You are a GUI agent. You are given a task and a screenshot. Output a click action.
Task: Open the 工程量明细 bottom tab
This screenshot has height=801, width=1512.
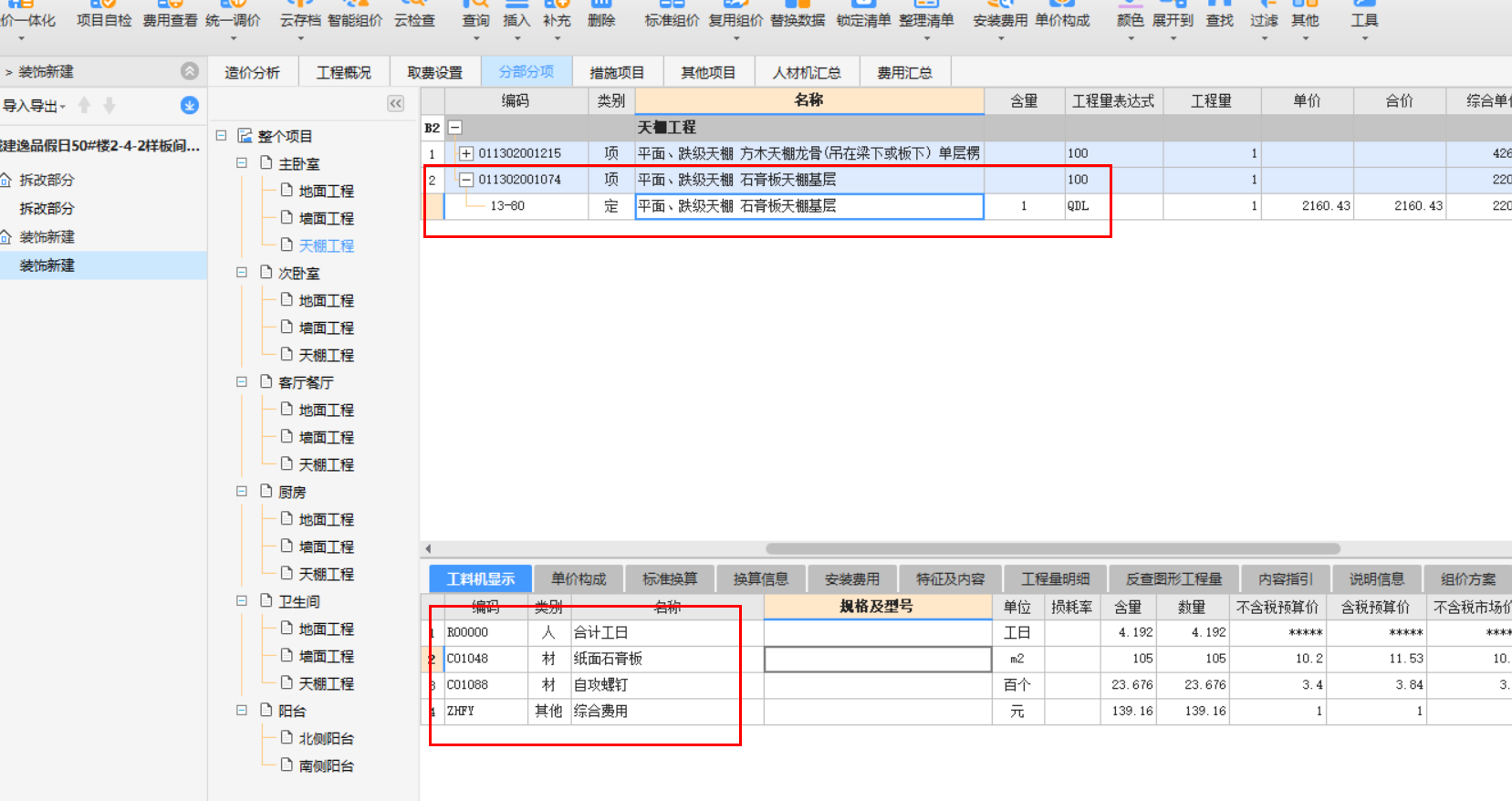[x=1056, y=578]
